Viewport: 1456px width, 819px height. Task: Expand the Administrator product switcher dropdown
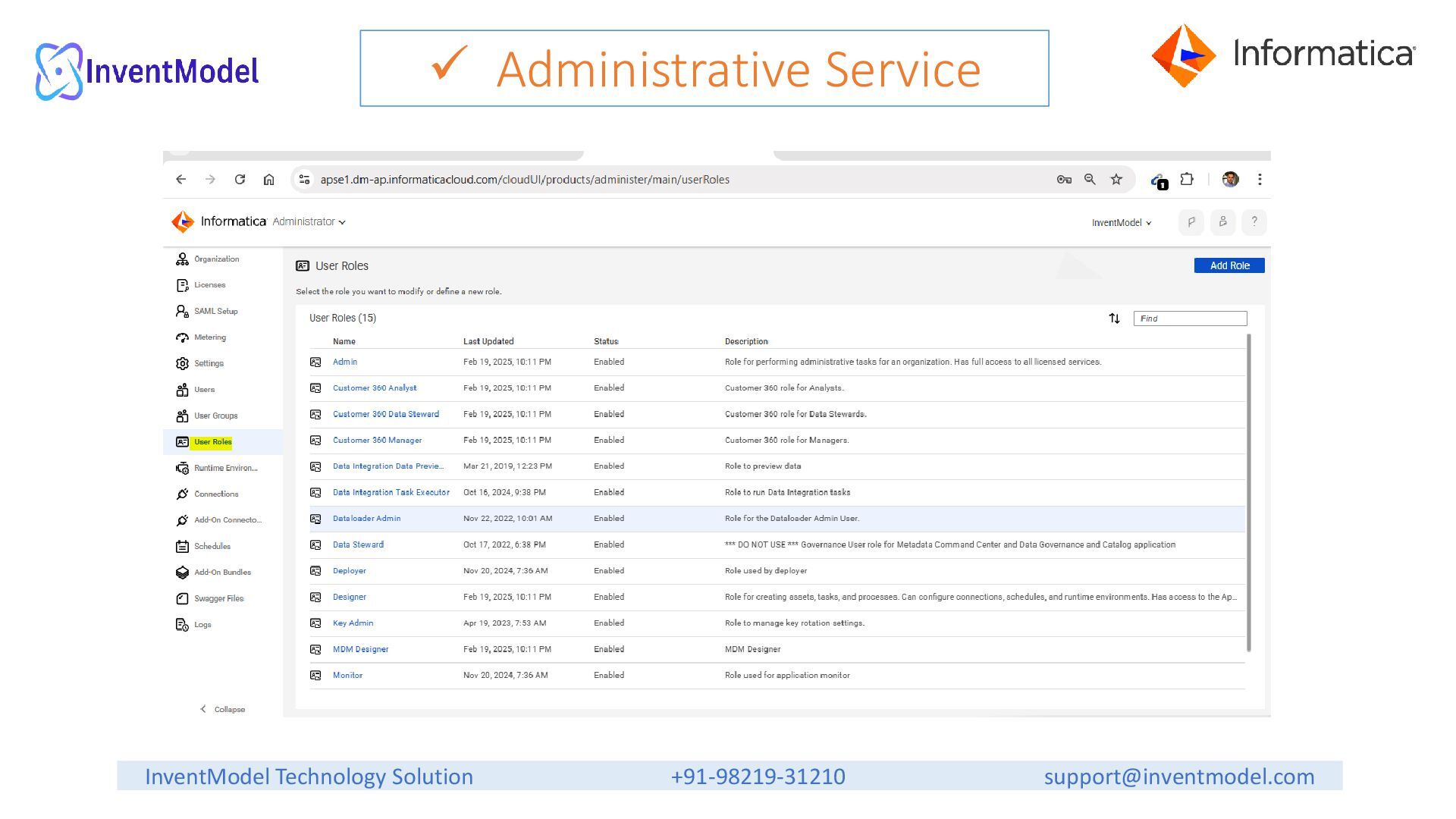(x=309, y=222)
